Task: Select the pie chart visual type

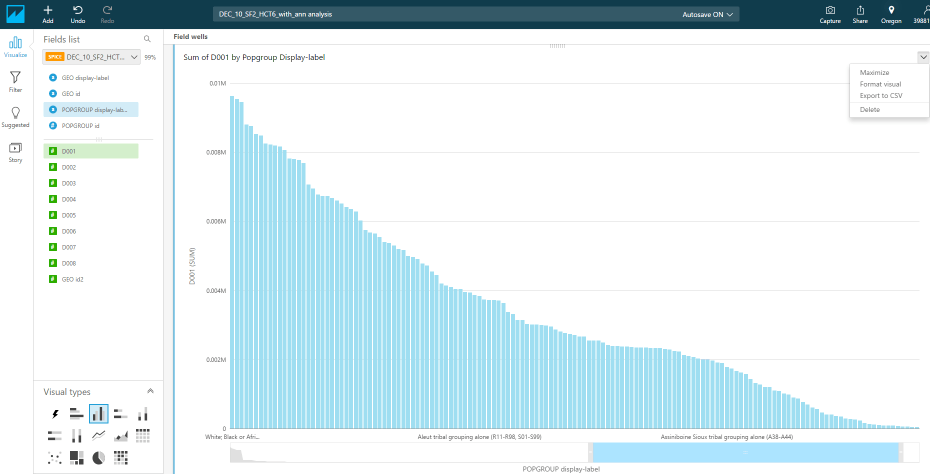Action: click(99, 457)
